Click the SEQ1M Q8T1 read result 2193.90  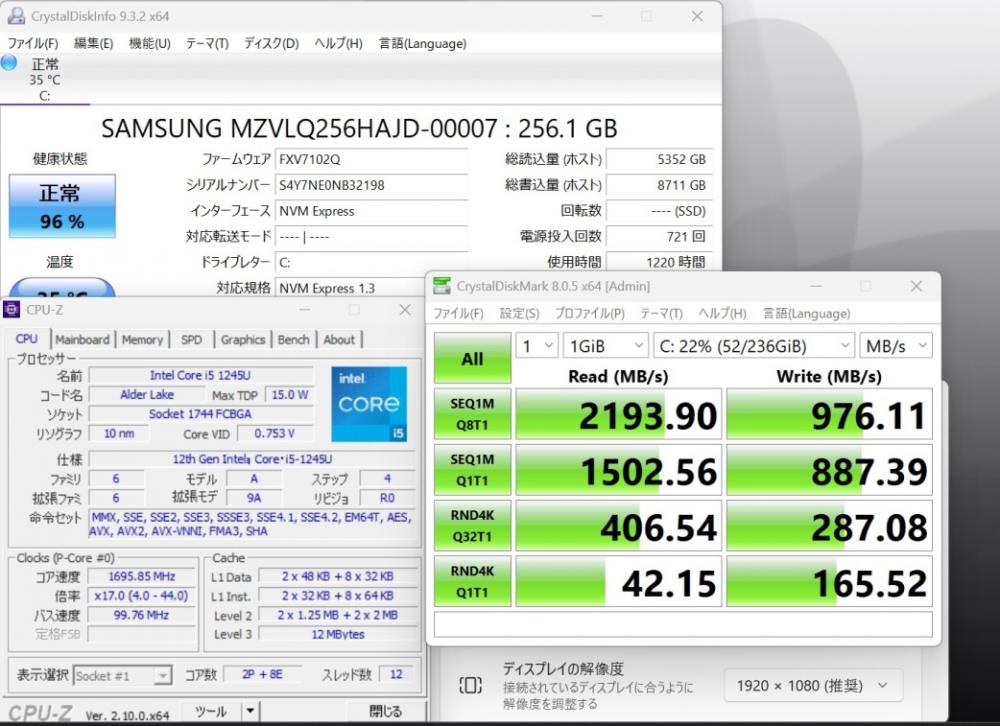pos(618,414)
